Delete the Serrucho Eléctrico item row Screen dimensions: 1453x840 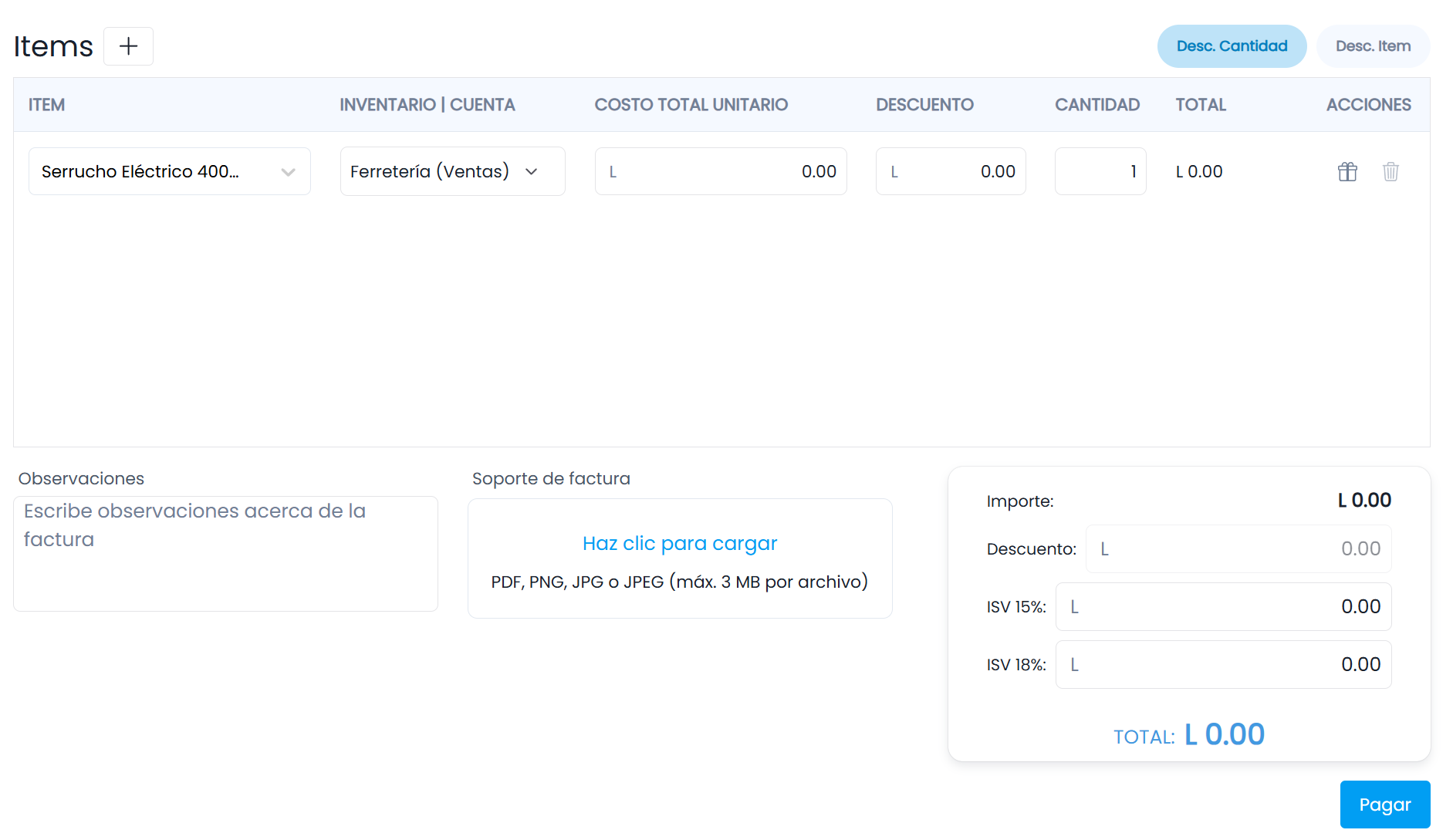1390,171
